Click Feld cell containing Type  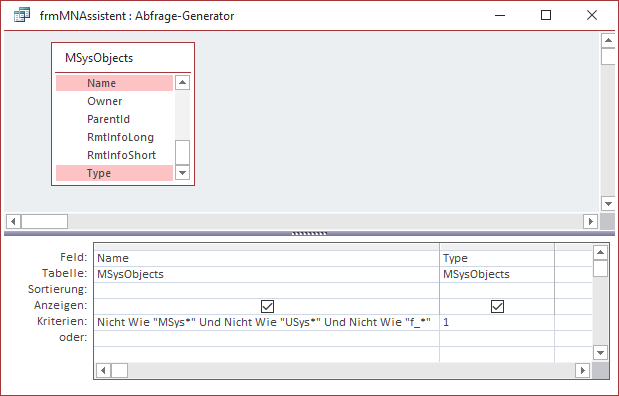click(497, 258)
